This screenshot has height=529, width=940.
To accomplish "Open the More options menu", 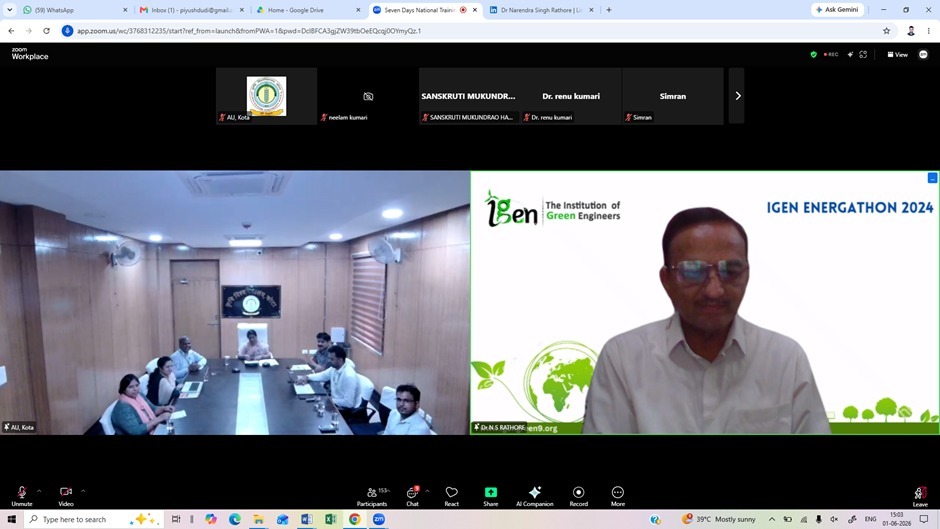I will coord(617,495).
